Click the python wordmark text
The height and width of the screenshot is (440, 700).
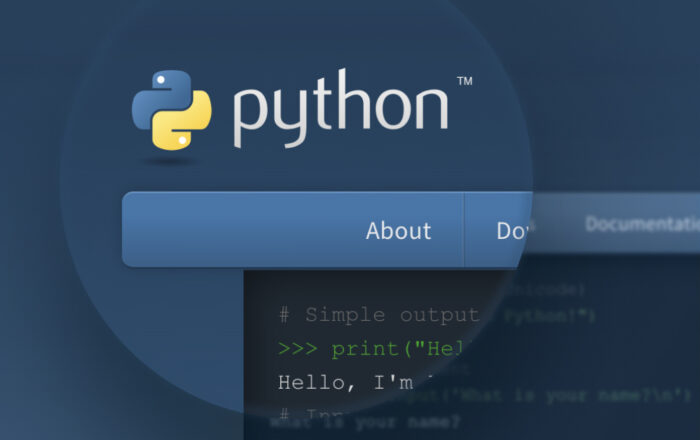[341, 108]
